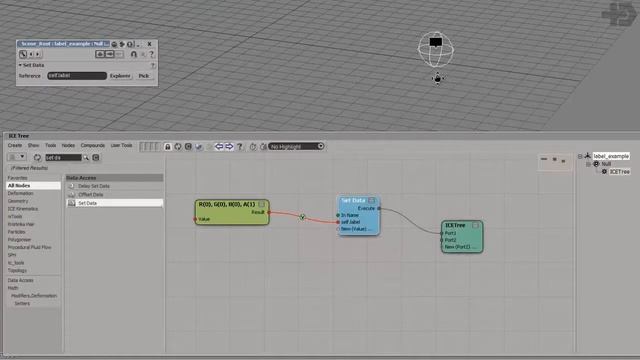Open the view mode dropdown left of search

pyautogui.click(x=17, y=157)
